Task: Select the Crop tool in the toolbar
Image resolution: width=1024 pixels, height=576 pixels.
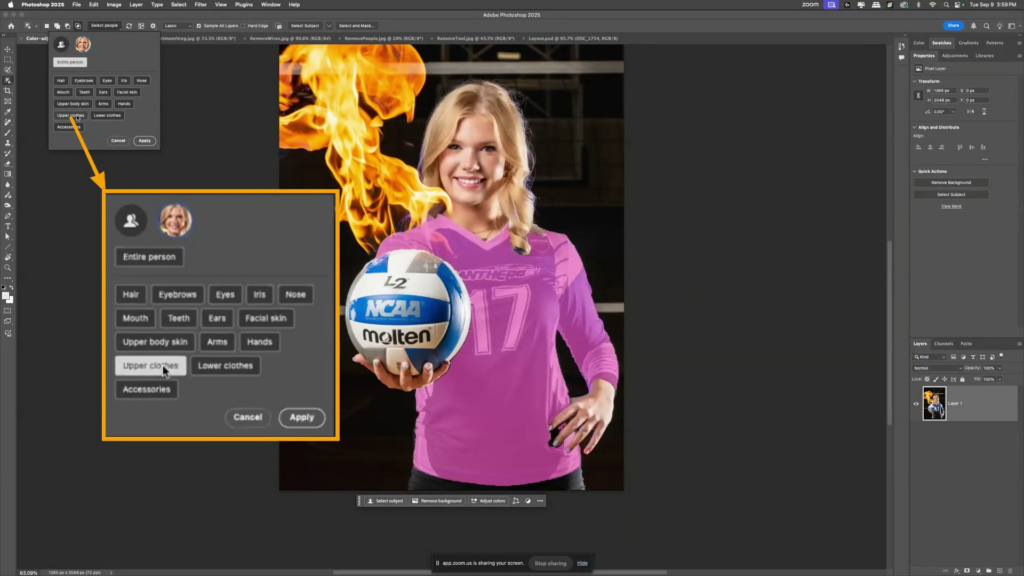Action: point(7,90)
